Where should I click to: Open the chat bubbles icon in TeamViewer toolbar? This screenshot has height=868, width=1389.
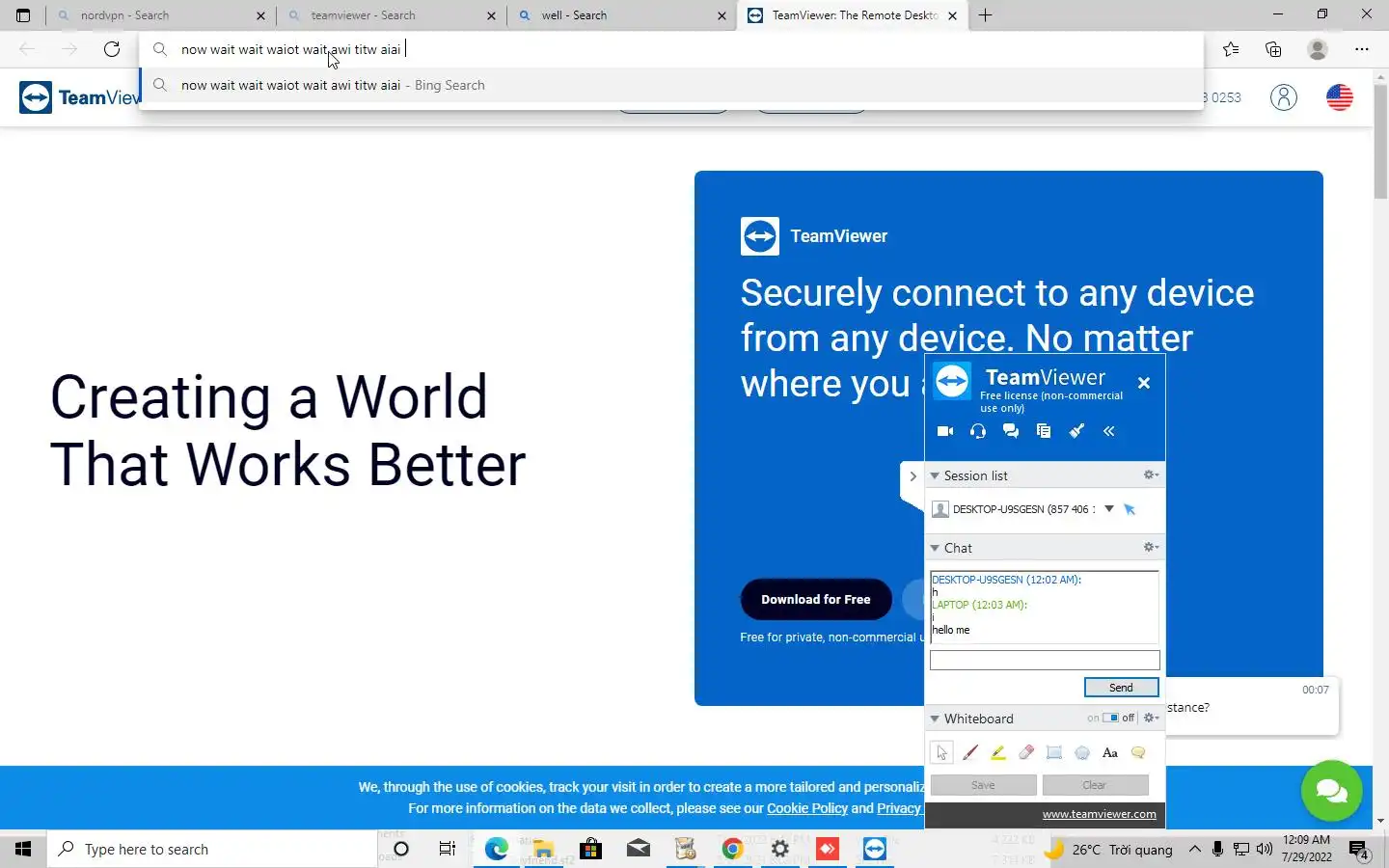click(x=1011, y=431)
